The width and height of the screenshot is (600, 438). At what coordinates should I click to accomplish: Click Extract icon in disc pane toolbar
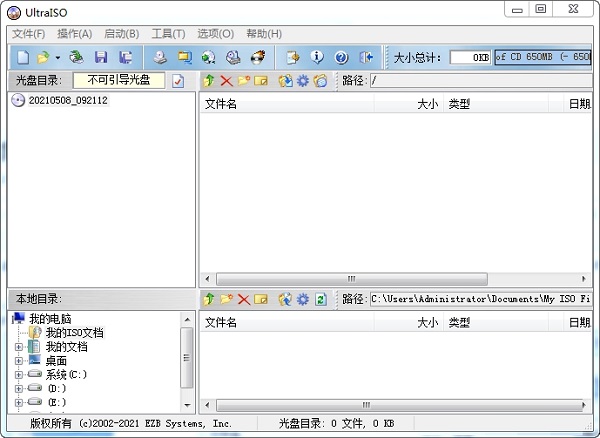click(x=285, y=81)
